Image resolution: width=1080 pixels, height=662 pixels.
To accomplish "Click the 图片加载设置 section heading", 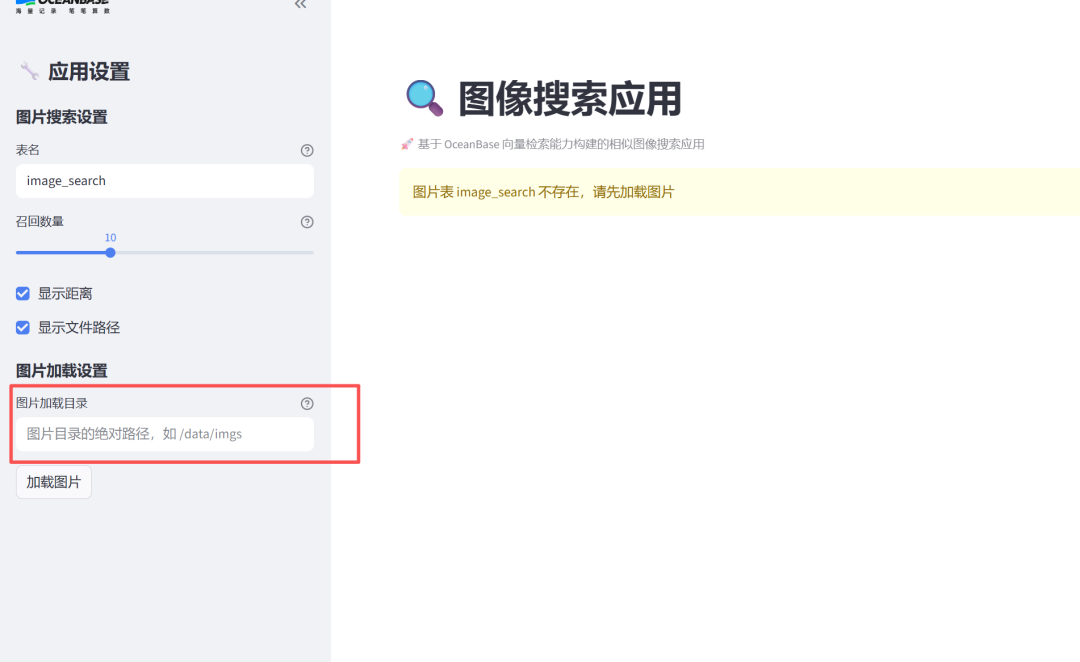I will (61, 371).
